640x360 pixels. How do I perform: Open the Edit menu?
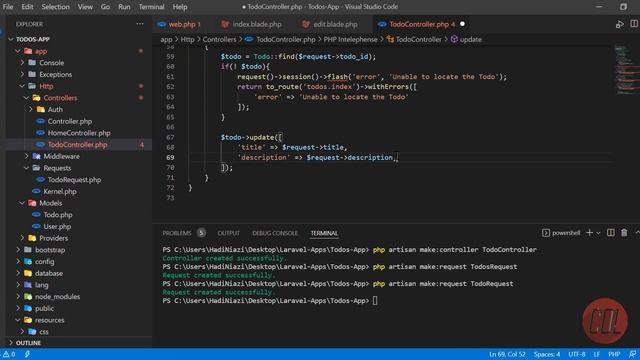point(27,7)
